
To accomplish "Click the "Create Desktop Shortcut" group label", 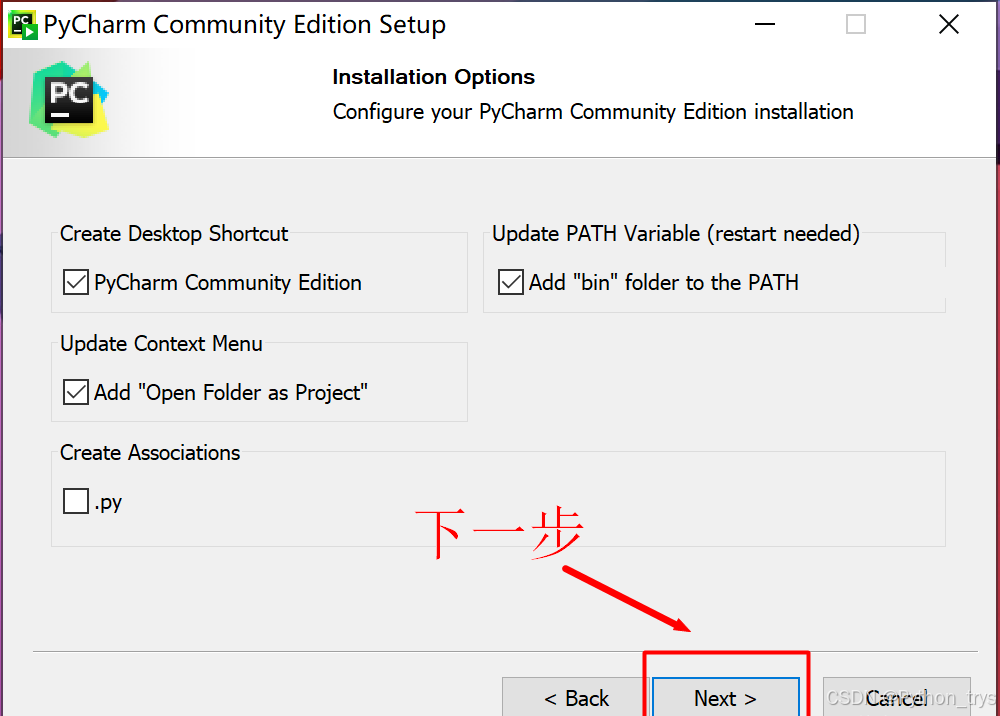I will pos(173,233).
